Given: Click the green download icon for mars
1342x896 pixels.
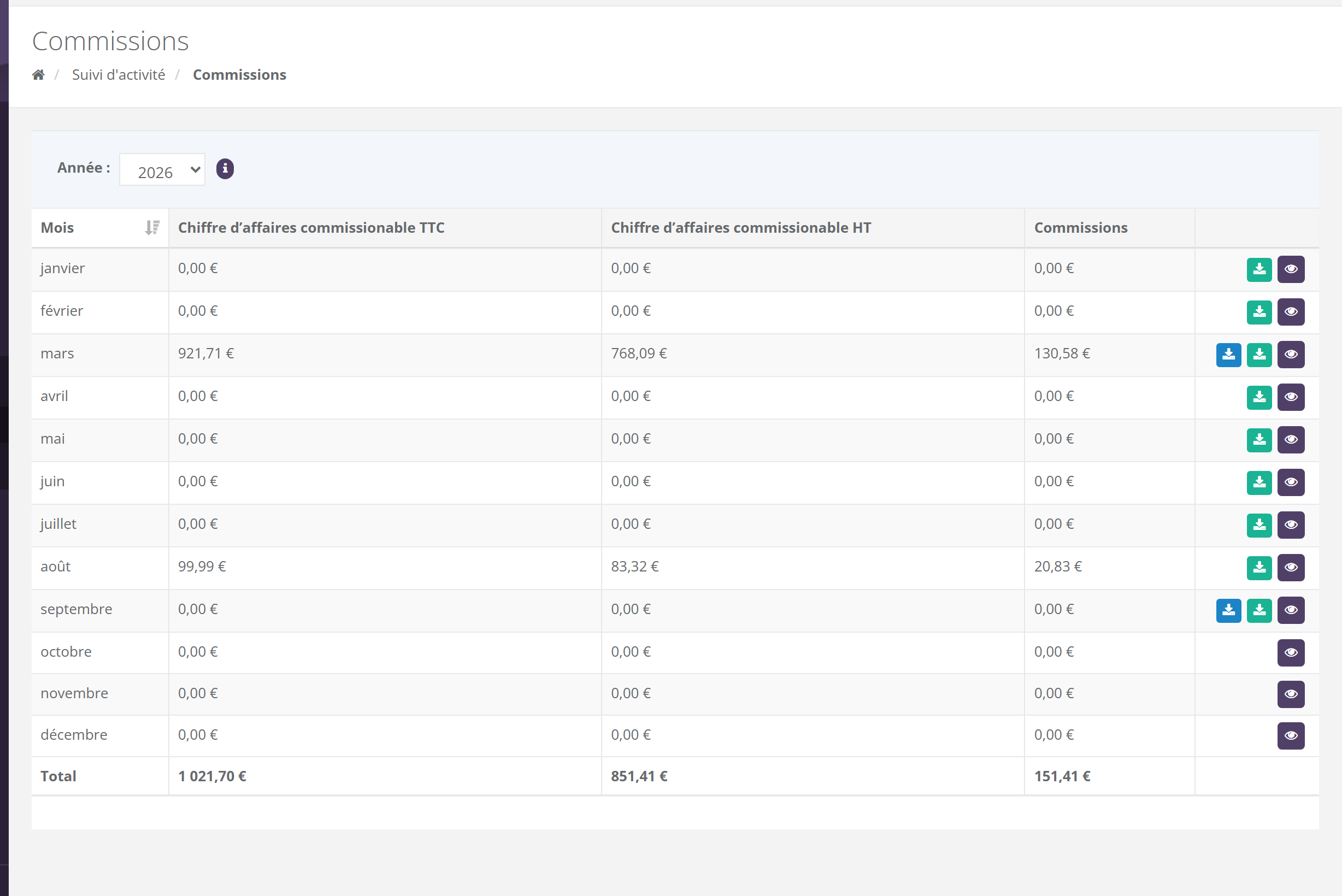Looking at the screenshot, I should tap(1259, 354).
